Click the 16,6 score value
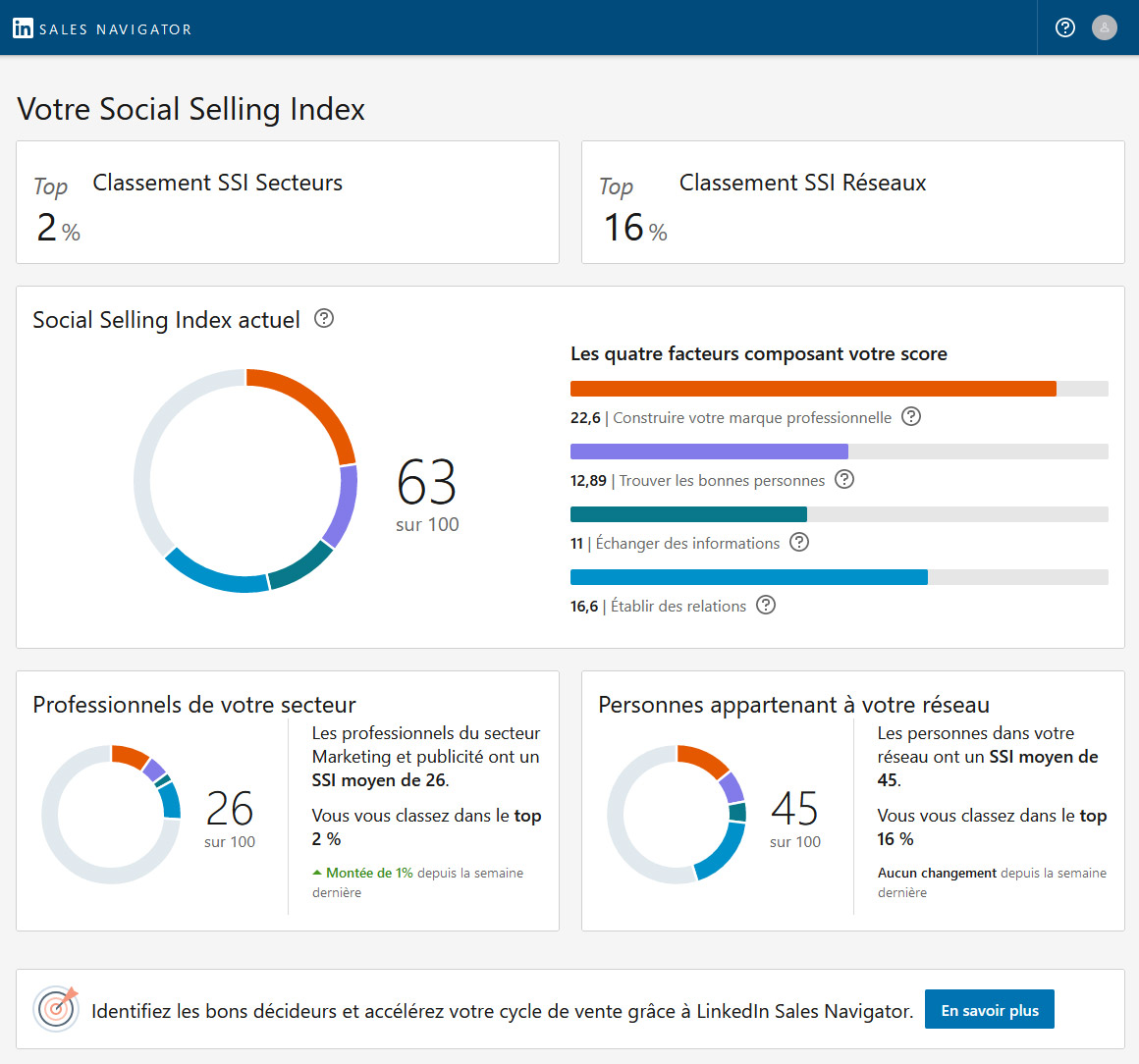The width and height of the screenshot is (1139, 1064). pyautogui.click(x=584, y=607)
